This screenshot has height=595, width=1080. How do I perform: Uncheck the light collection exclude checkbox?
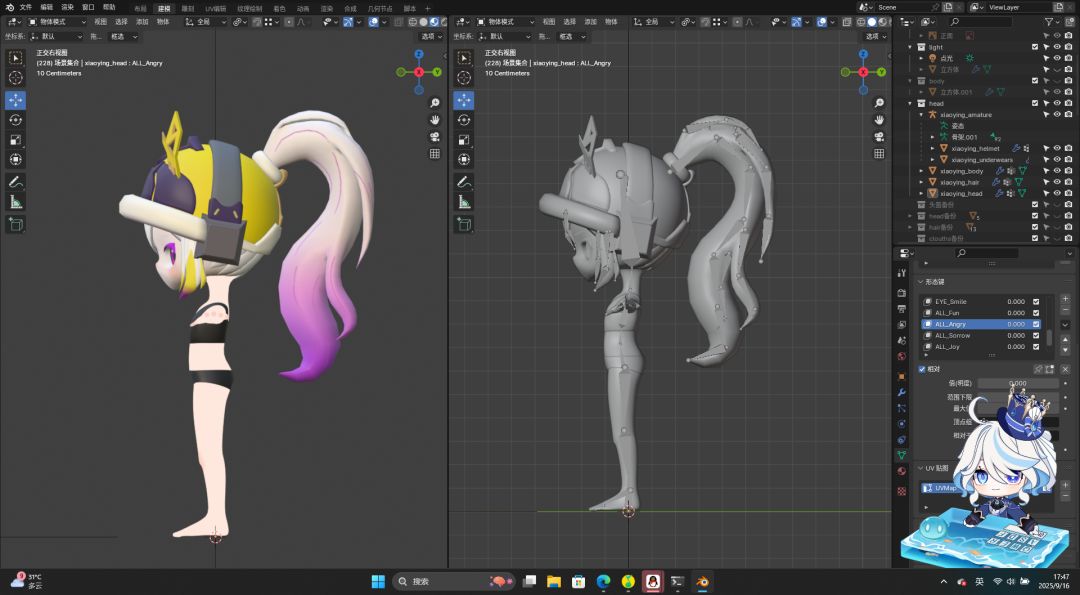1035,47
